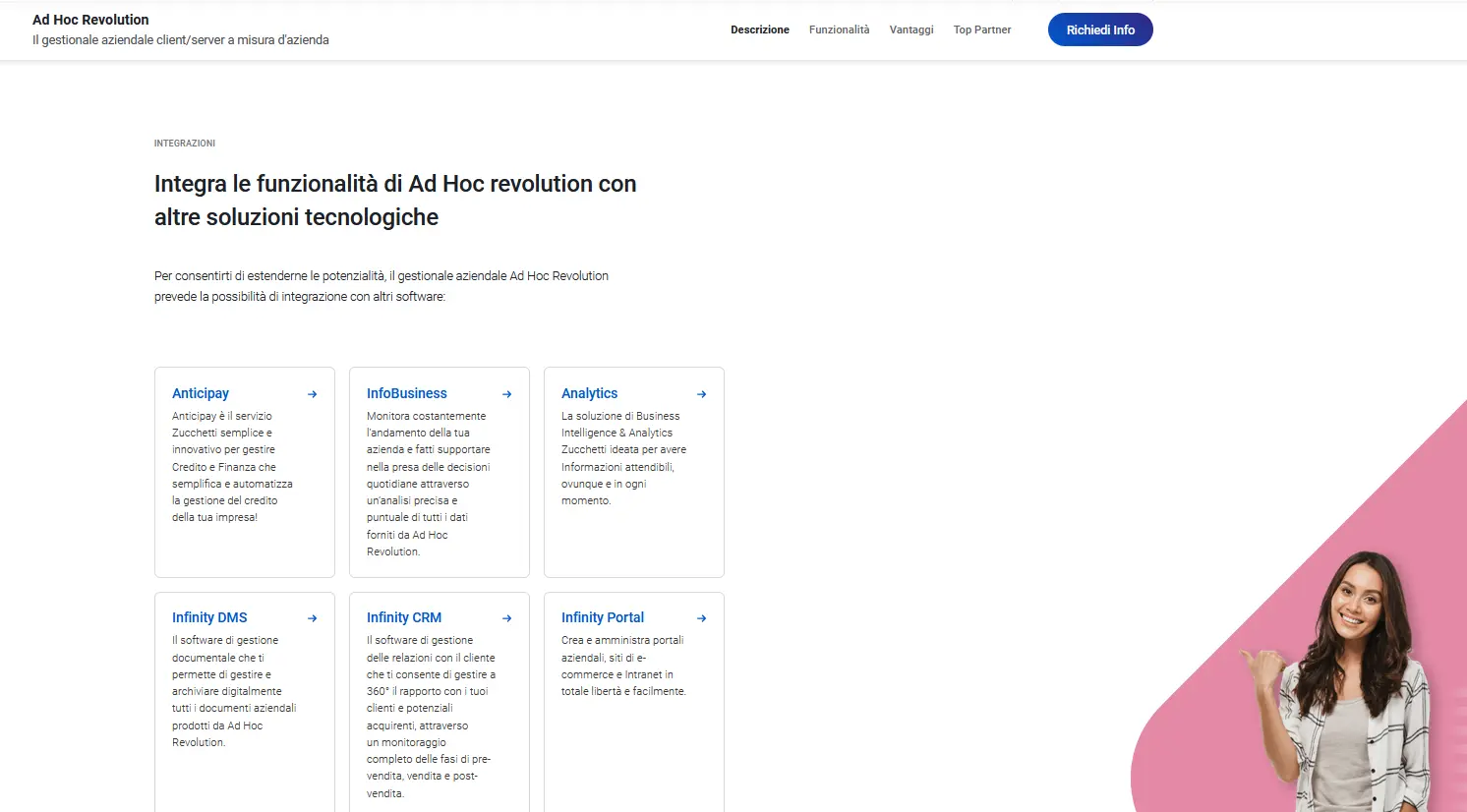Click the 'Integra le funzionalità' heading
The image size is (1467, 812).
click(x=395, y=201)
